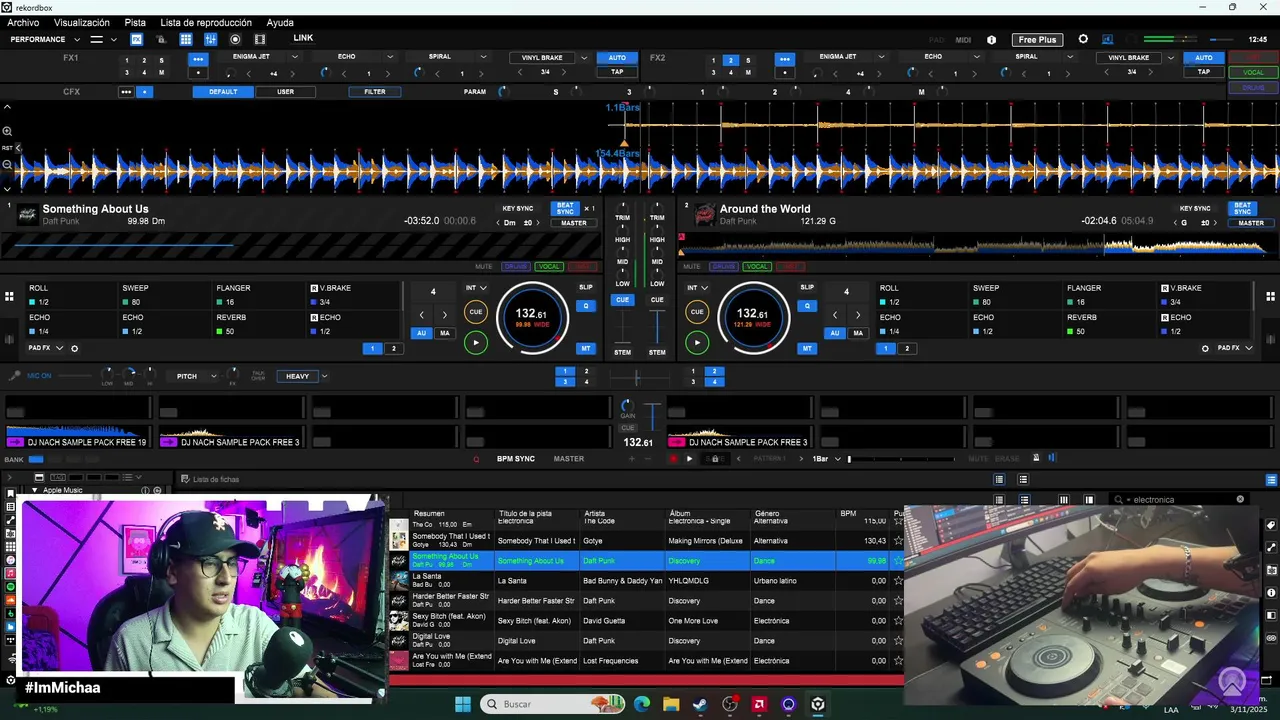Assign FX2 to channel 2

[730, 60]
